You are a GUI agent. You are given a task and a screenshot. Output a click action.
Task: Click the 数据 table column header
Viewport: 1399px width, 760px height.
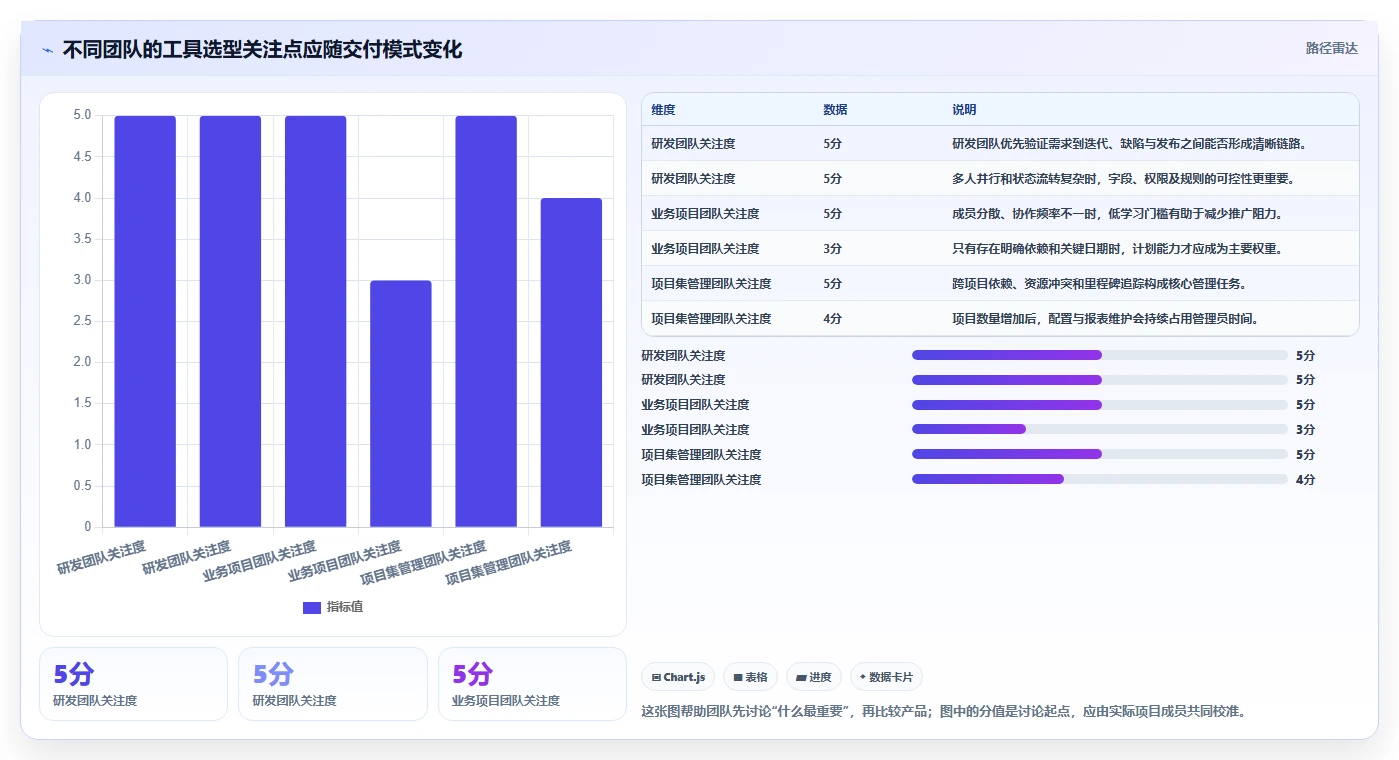(x=835, y=110)
